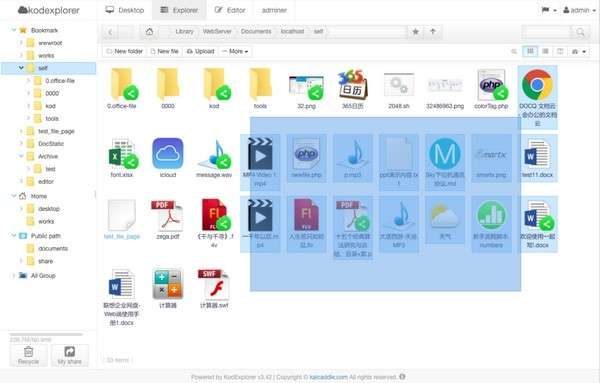Click the storage usage progress bar
Screen dimensions: 600x383
pyautogui.click(x=46, y=334)
